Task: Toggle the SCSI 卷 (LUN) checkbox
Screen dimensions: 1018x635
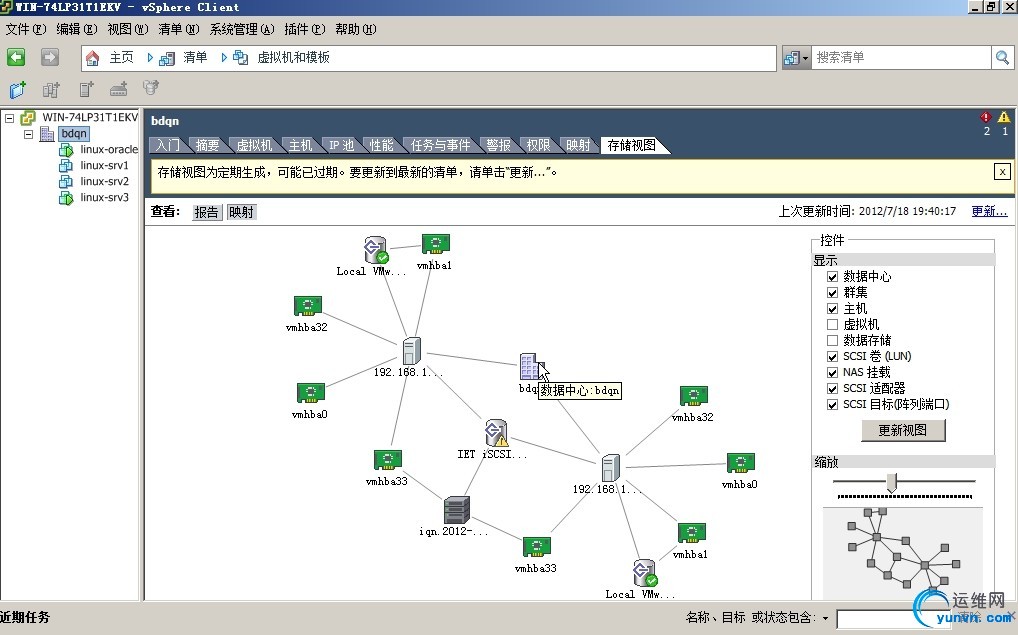Action: pyautogui.click(x=832, y=356)
